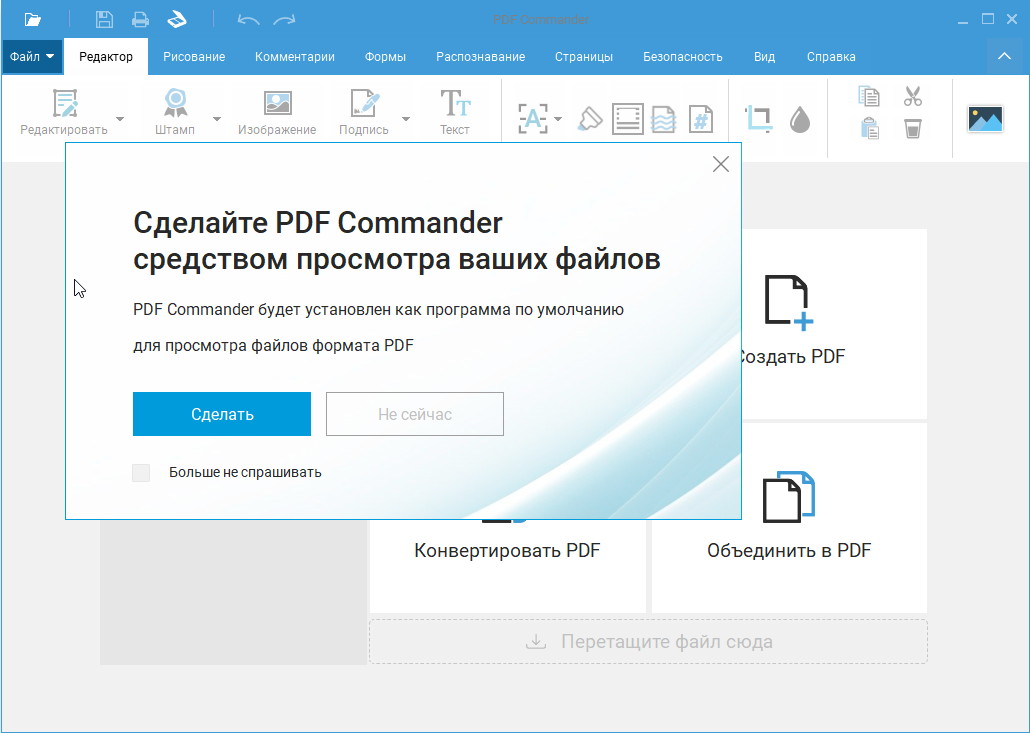Click the text для просмотра файлов формата PDF
Image resolution: width=1030 pixels, height=733 pixels.
point(273,345)
